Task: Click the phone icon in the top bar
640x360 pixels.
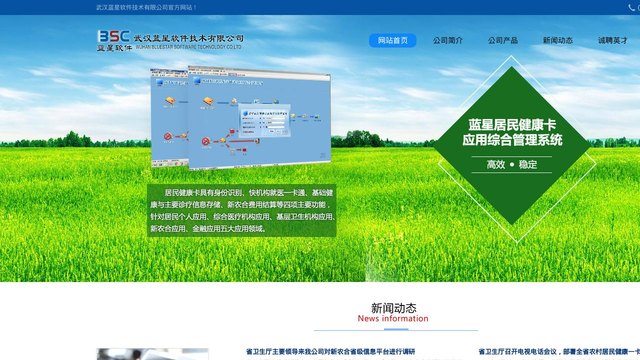Action: 632,7
